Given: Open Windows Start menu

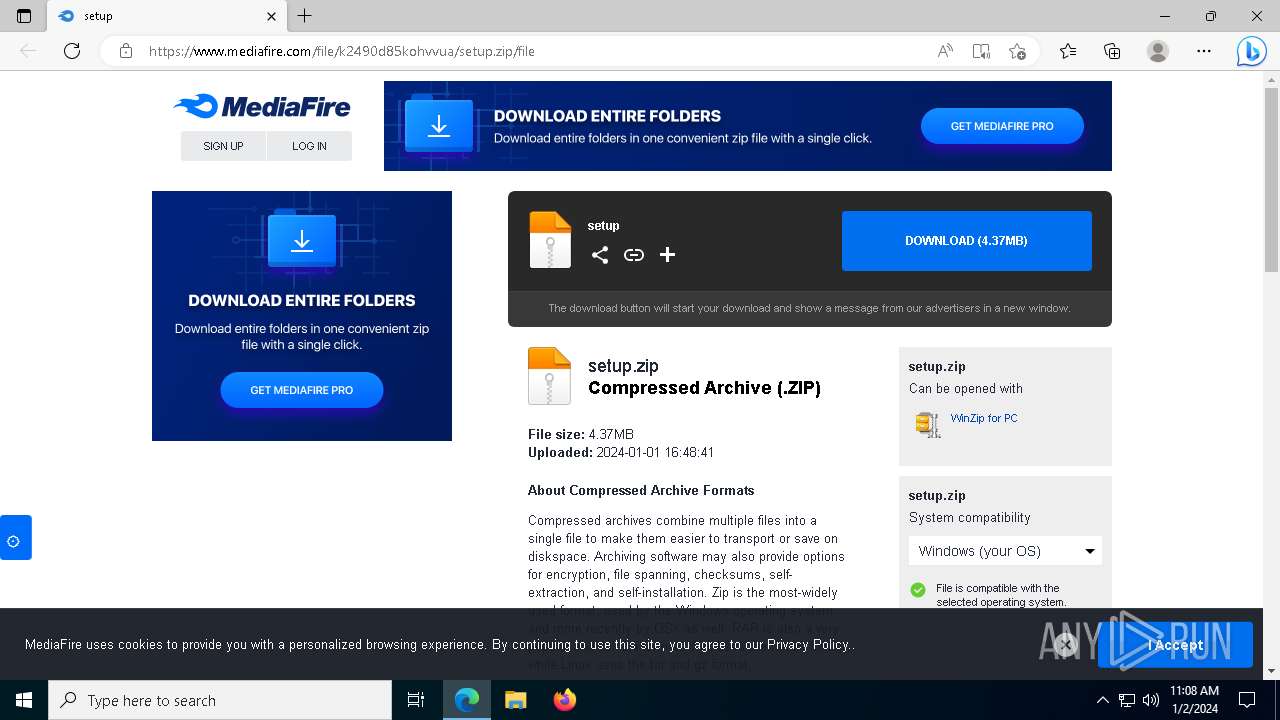Looking at the screenshot, I should [x=24, y=700].
